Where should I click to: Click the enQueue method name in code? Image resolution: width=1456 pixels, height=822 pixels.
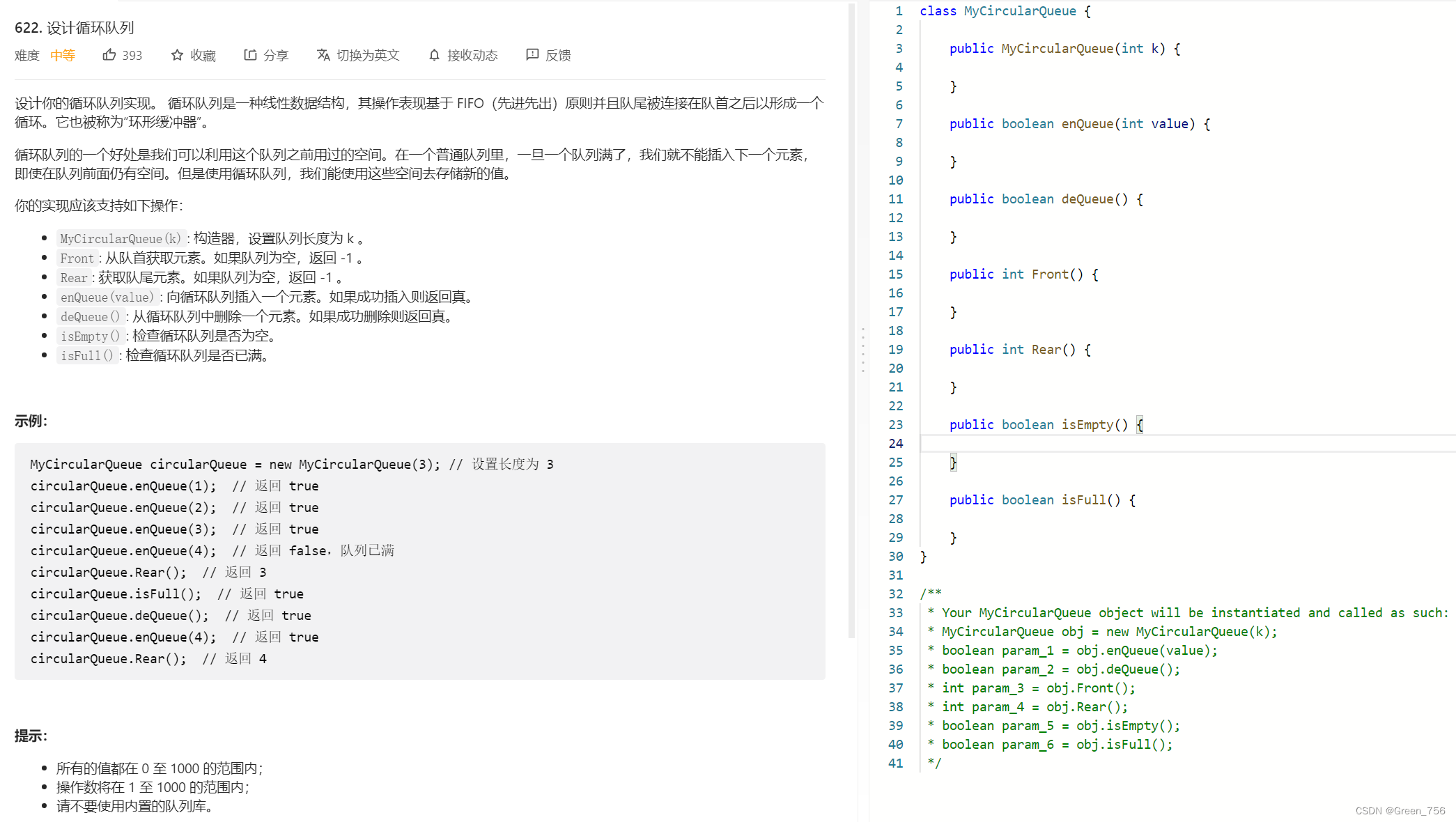coord(1087,124)
